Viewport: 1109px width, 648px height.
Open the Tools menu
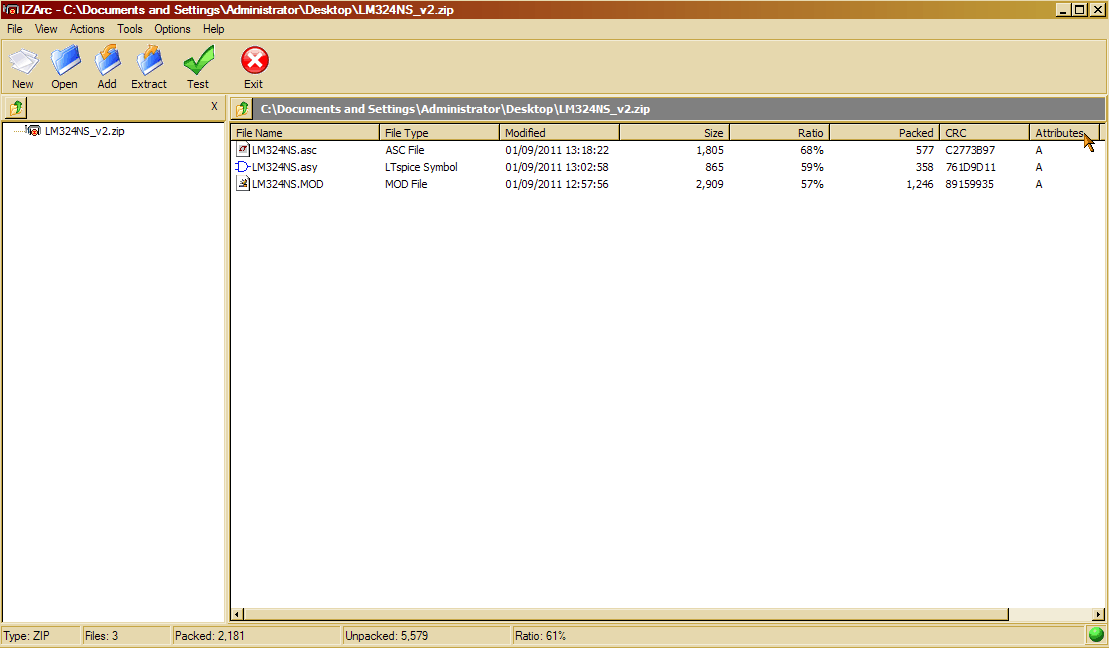click(130, 29)
